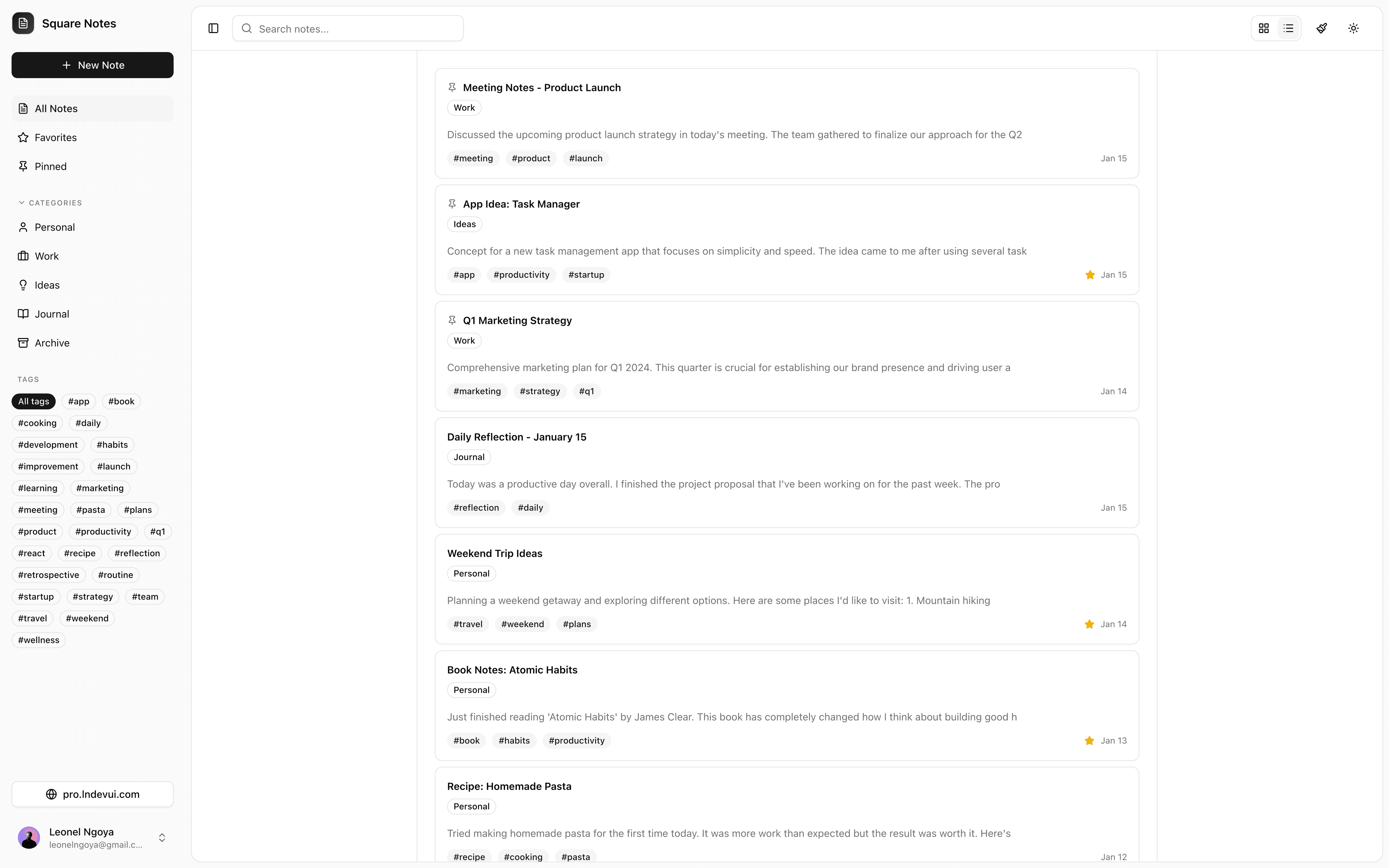
Task: Toggle light/dark mode sun icon
Action: tap(1353, 28)
